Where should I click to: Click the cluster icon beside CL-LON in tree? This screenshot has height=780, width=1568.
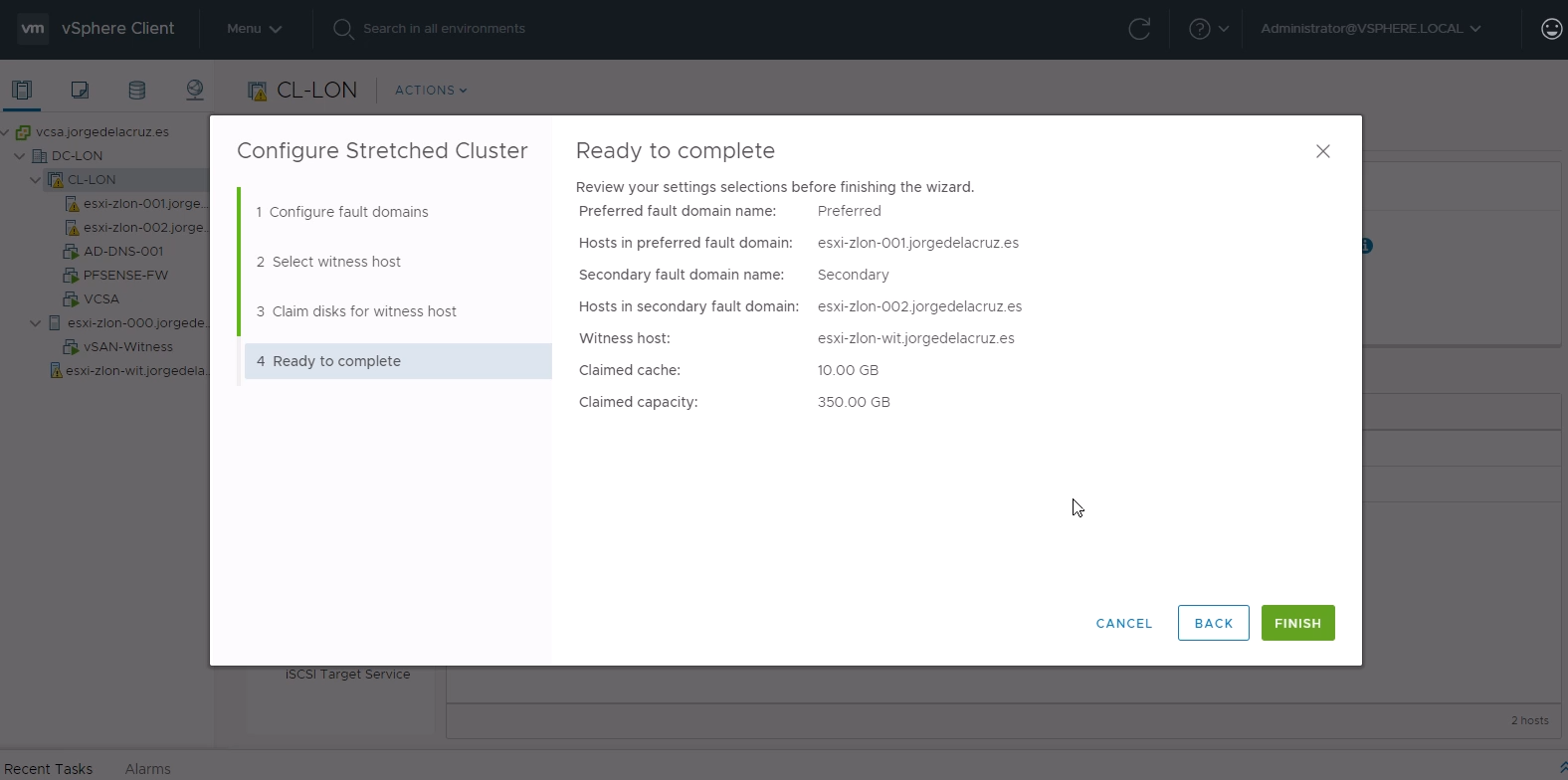pos(56,179)
